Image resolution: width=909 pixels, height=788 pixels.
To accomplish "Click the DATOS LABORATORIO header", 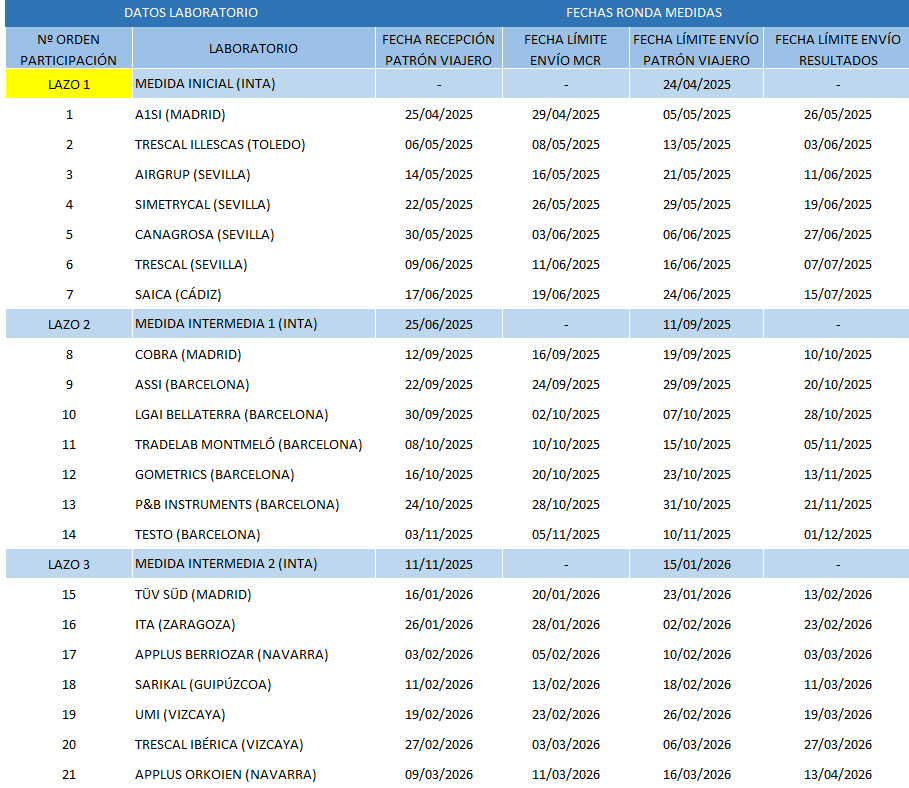I will click(x=191, y=13).
